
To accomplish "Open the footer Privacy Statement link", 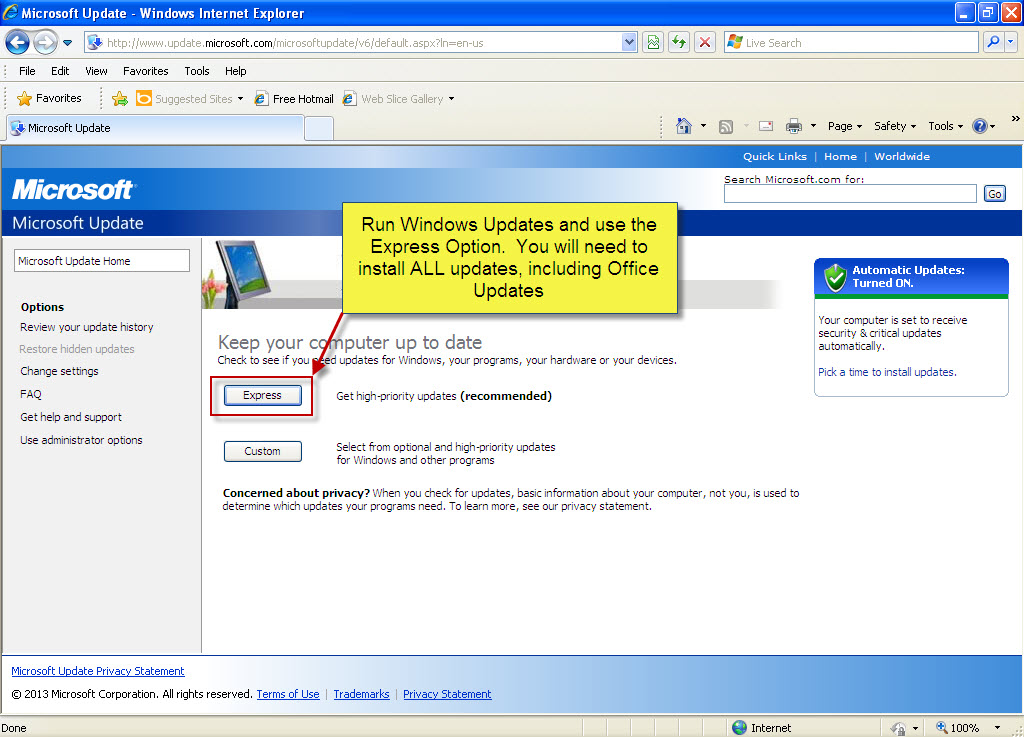I will click(x=447, y=694).
